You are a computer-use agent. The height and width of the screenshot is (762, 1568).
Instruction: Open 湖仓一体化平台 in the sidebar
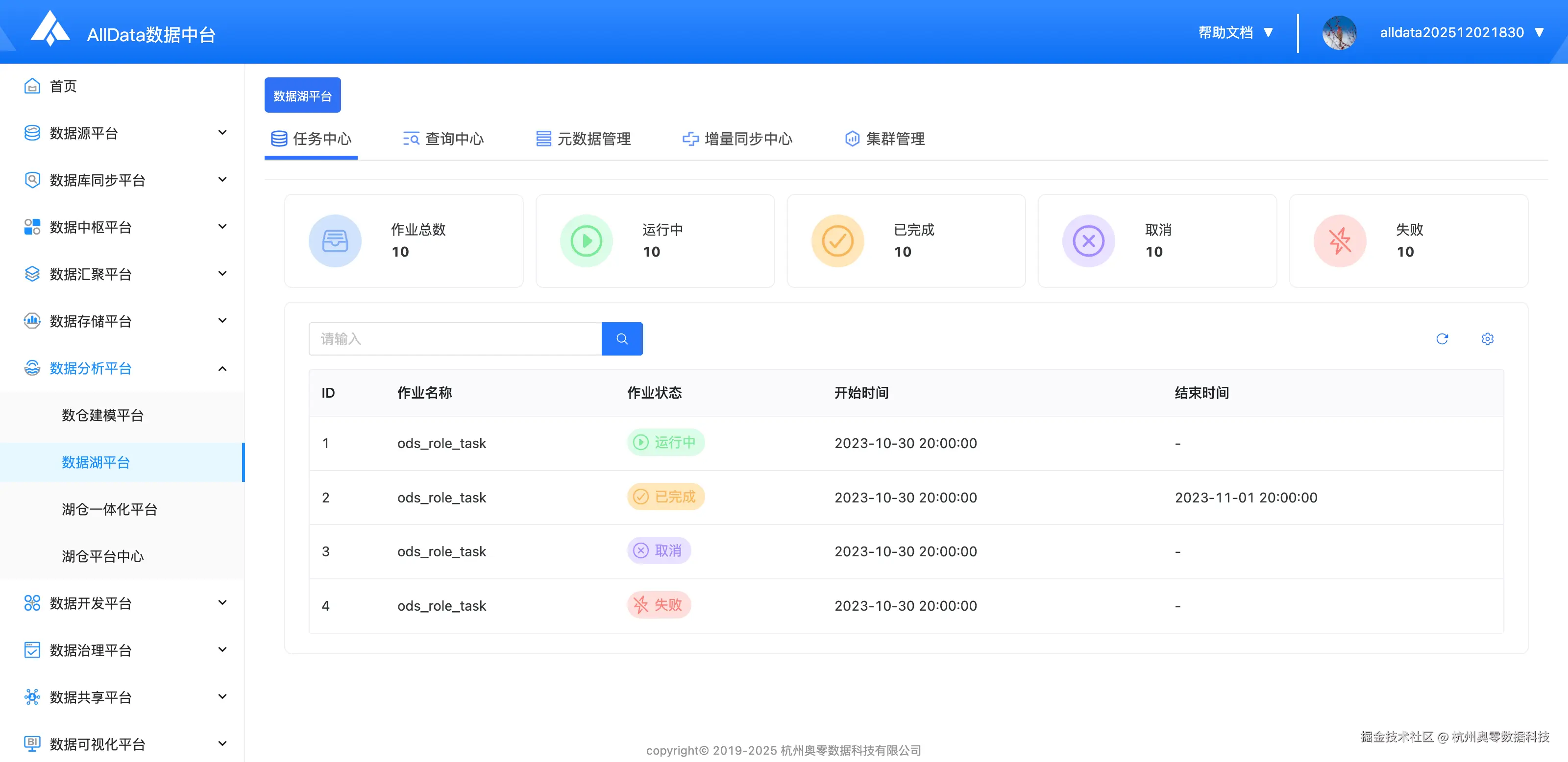[x=110, y=509]
